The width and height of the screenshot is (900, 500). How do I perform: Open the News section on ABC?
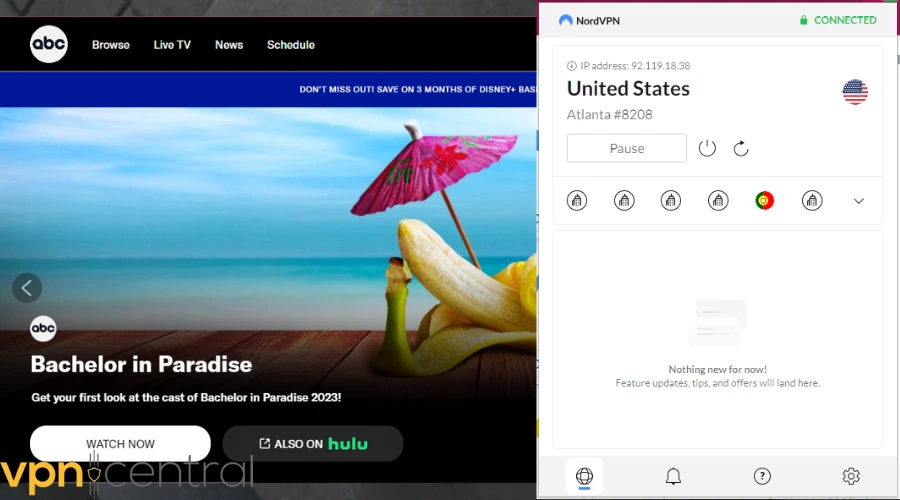click(x=229, y=45)
